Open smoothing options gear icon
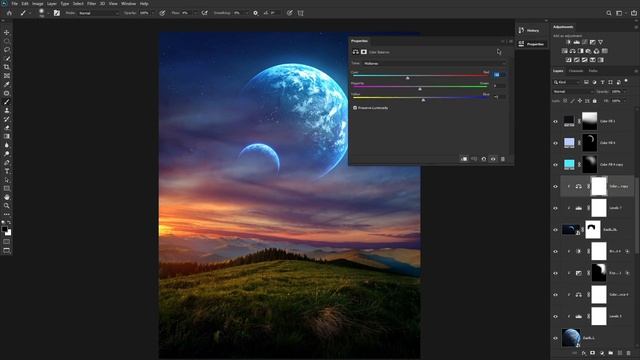The height and width of the screenshot is (360, 640). 256,13
